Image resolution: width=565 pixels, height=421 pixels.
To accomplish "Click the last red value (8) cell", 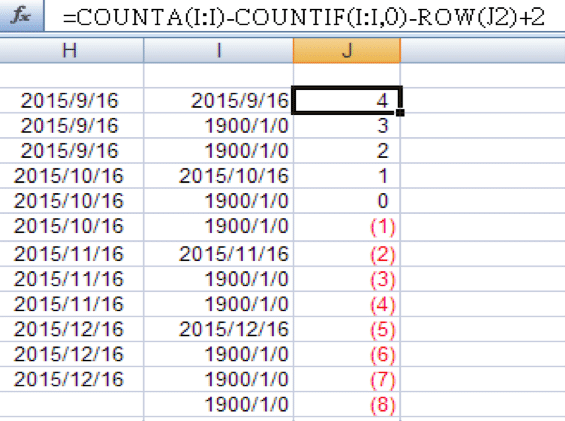I will tap(347, 404).
